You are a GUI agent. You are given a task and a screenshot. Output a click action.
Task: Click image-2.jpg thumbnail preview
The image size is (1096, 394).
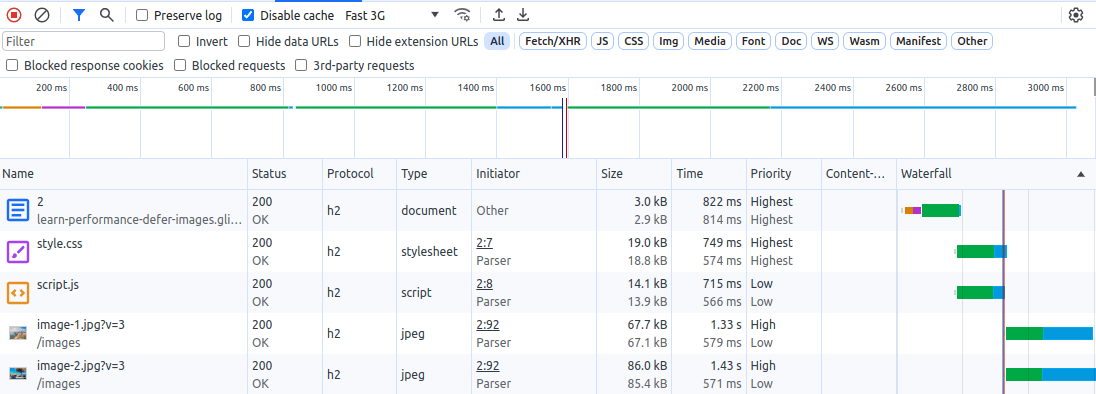coord(18,374)
